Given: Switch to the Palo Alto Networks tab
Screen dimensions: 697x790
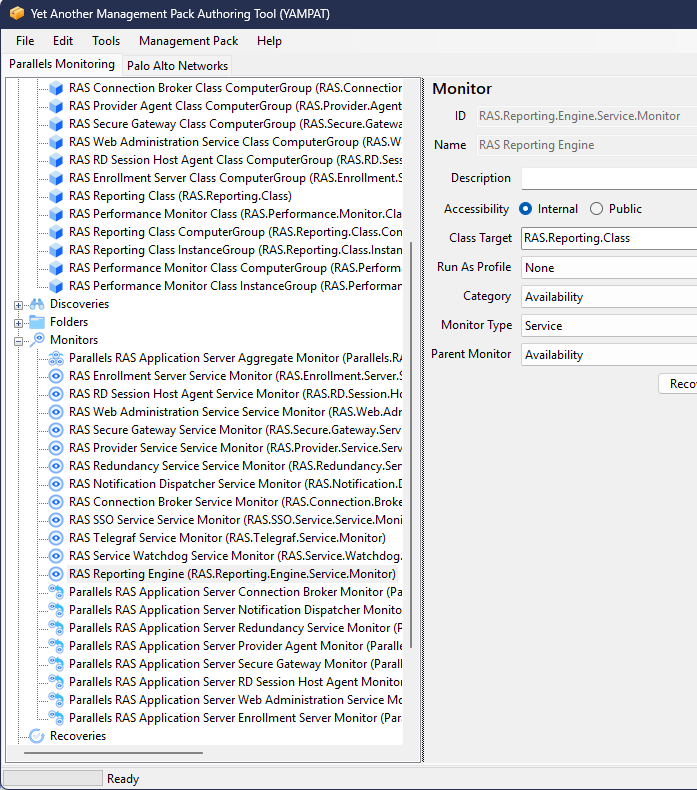Looking at the screenshot, I should click(x=177, y=66).
